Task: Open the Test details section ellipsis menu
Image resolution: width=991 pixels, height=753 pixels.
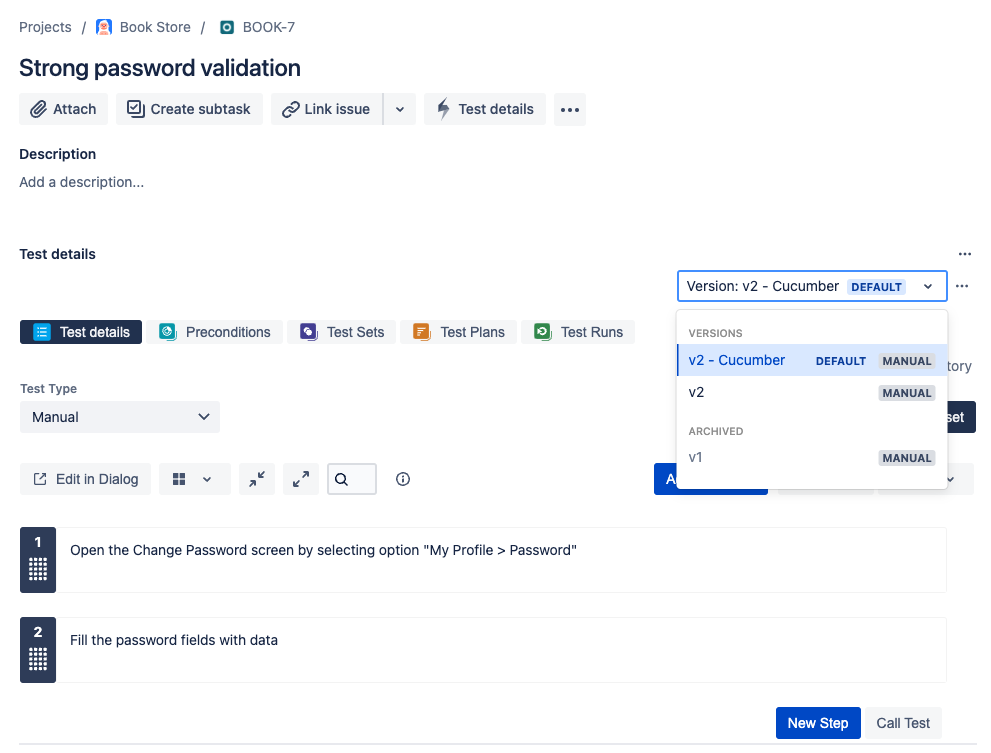Action: [x=964, y=254]
